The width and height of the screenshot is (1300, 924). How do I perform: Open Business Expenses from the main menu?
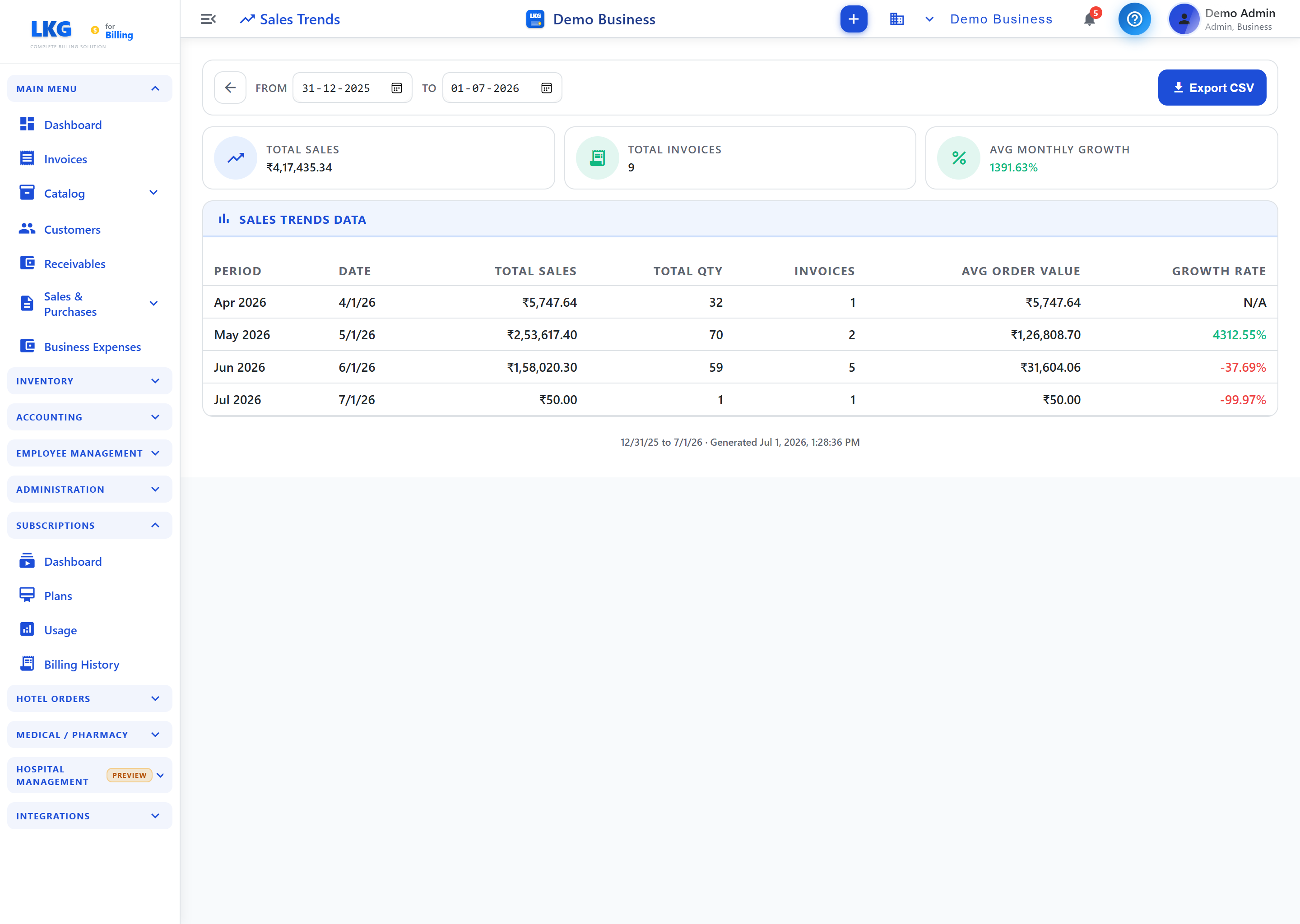coord(92,346)
